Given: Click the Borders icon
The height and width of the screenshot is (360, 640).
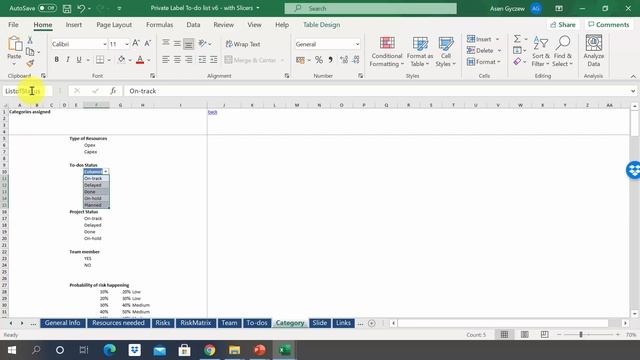Looking at the screenshot, I should pyautogui.click(x=100, y=60).
